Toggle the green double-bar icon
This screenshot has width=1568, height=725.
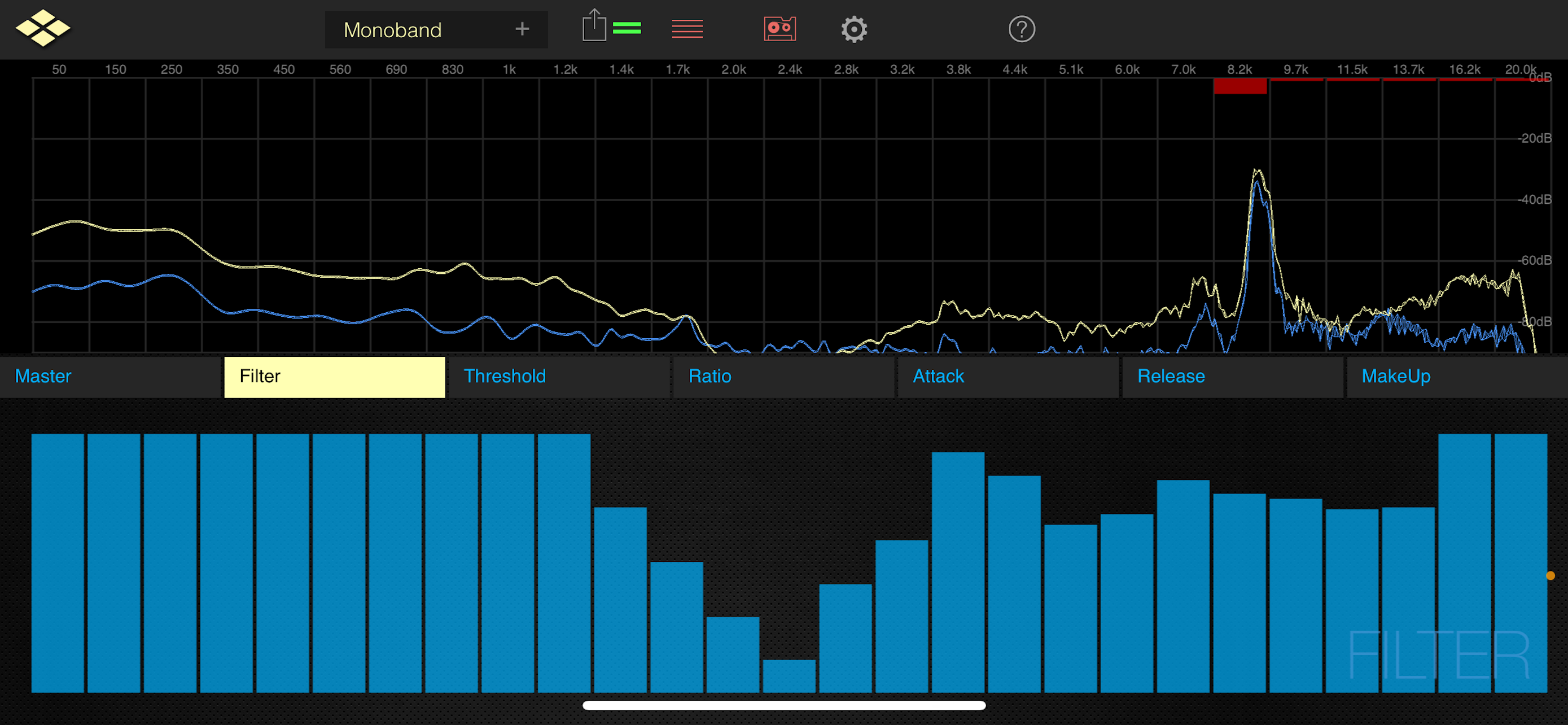[627, 28]
